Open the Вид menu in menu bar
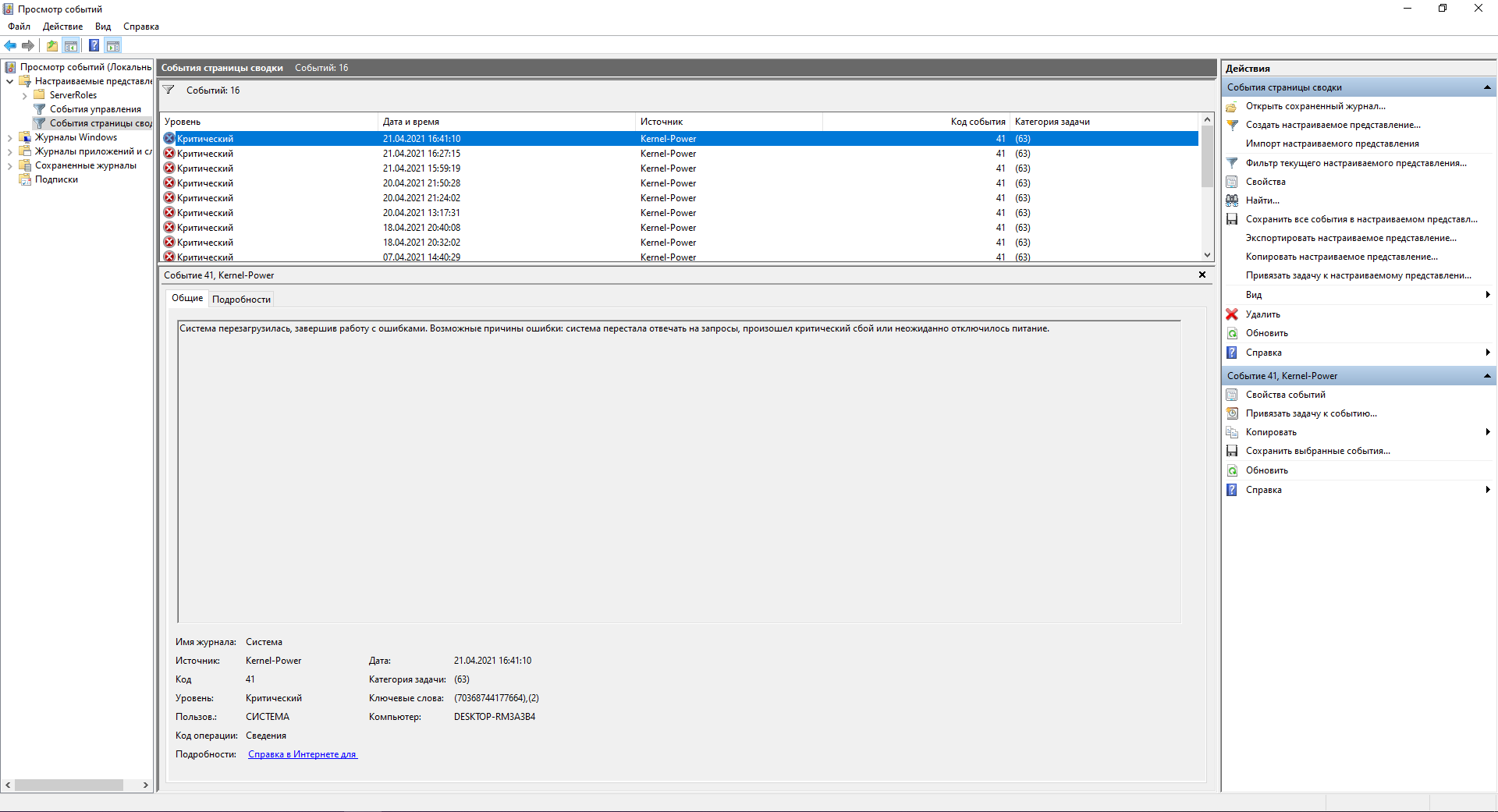 pyautogui.click(x=103, y=27)
